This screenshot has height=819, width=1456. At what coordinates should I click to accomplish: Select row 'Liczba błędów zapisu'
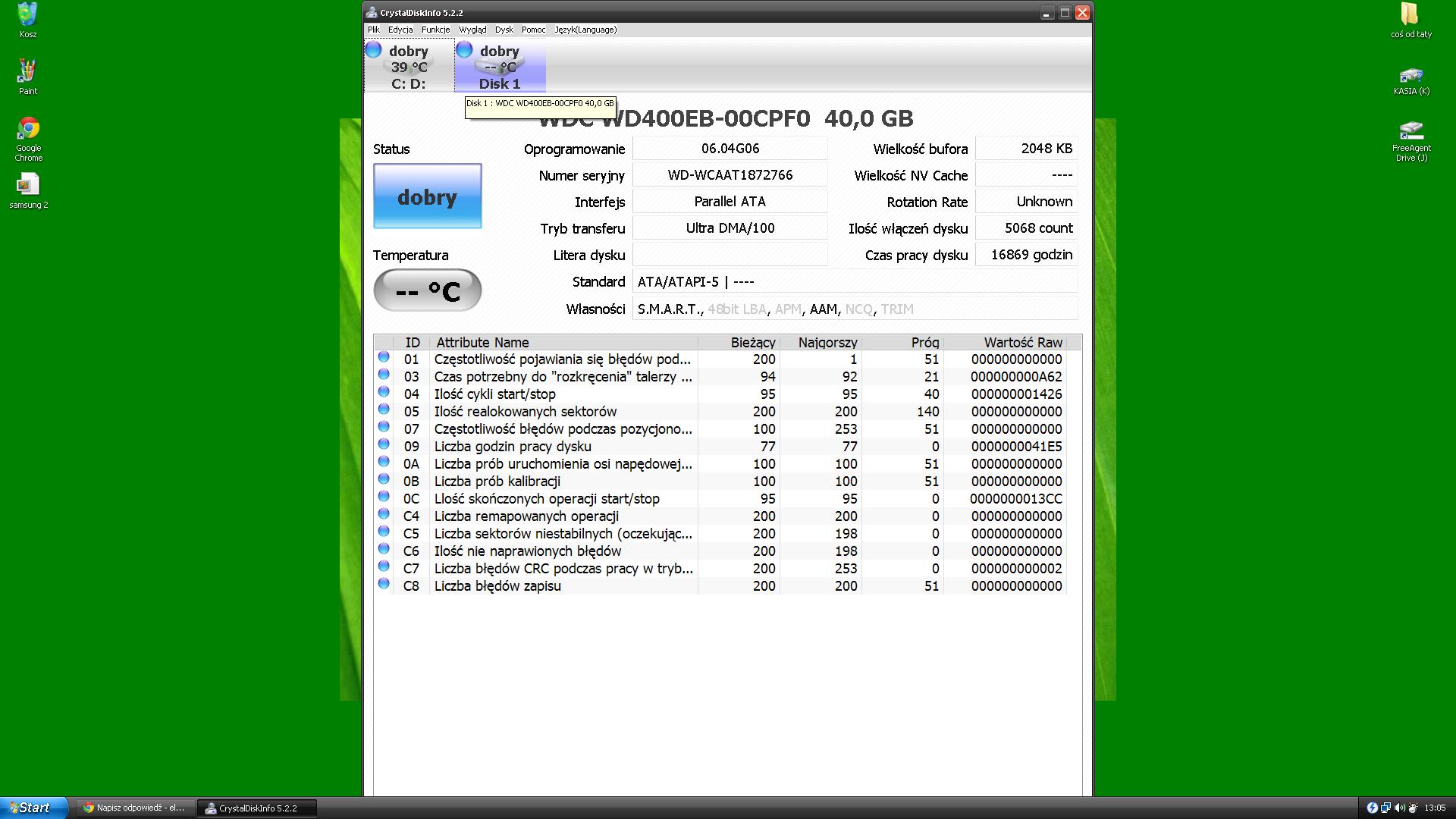point(720,586)
